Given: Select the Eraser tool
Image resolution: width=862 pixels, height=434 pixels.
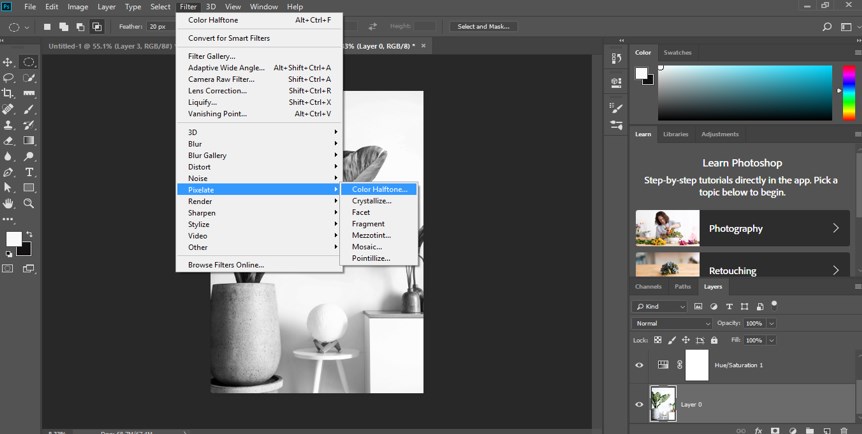Looking at the screenshot, I should (8, 141).
